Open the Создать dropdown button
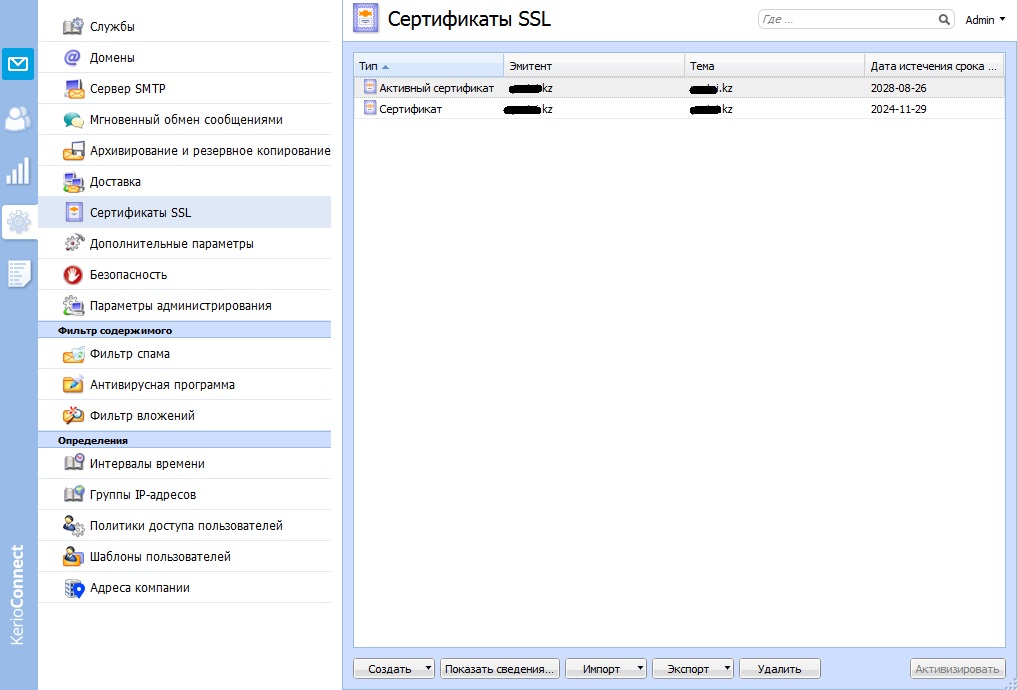 coord(395,669)
